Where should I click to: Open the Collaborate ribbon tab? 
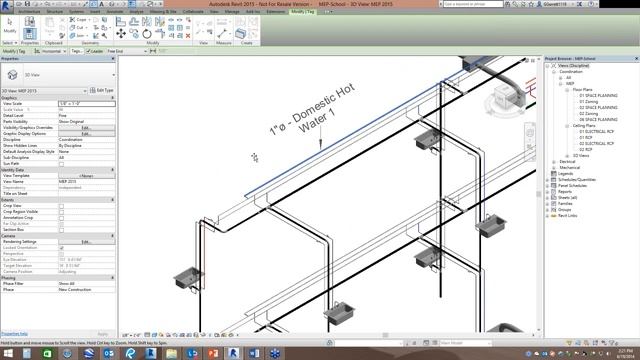193,12
